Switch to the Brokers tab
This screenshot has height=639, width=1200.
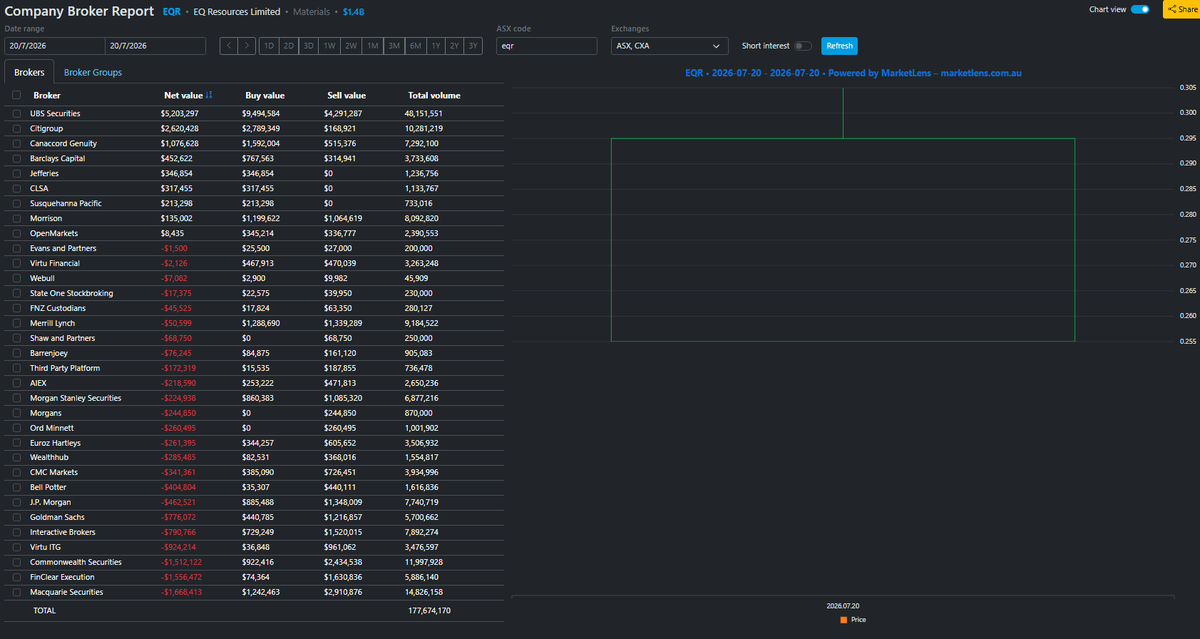click(29, 72)
